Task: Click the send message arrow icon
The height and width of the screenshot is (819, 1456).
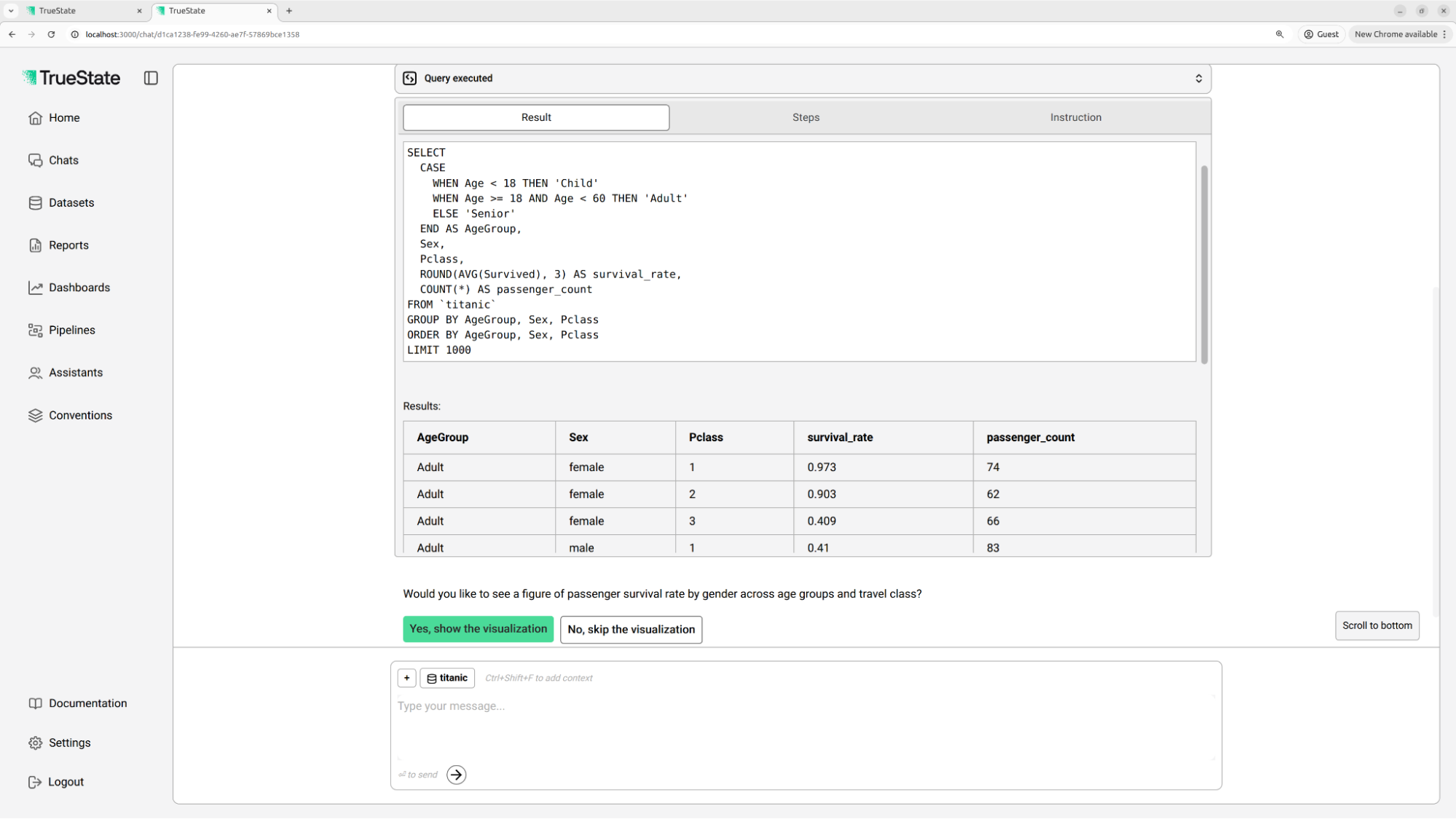Action: (x=457, y=775)
